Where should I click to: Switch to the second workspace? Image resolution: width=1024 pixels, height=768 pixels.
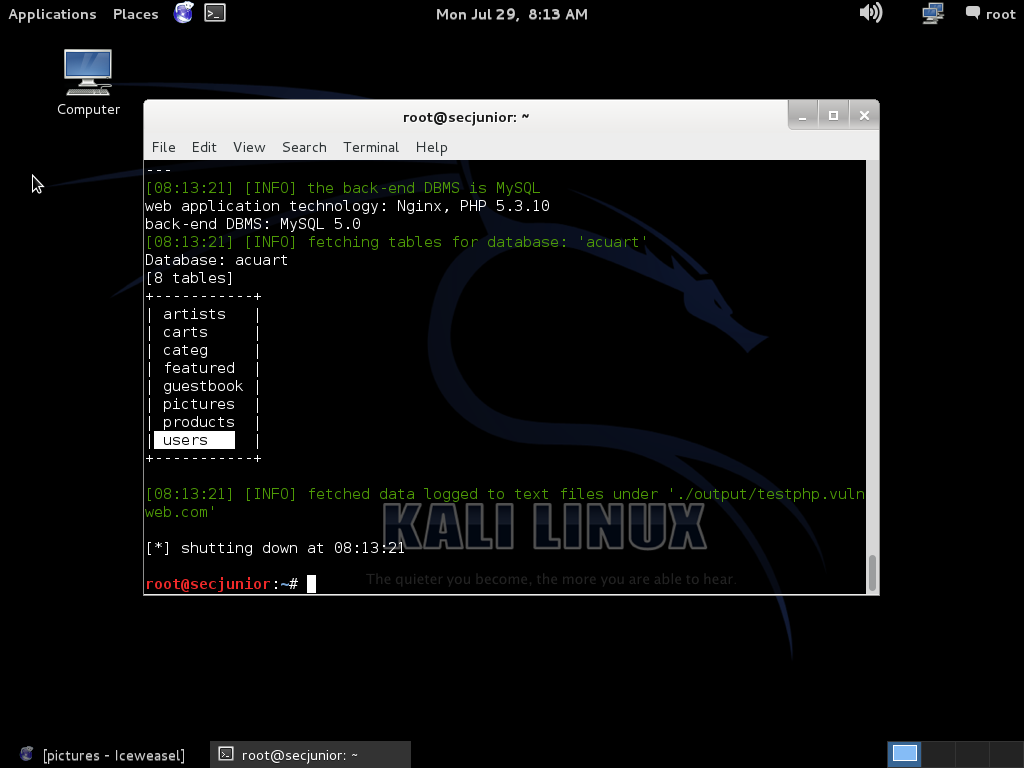pos(938,754)
